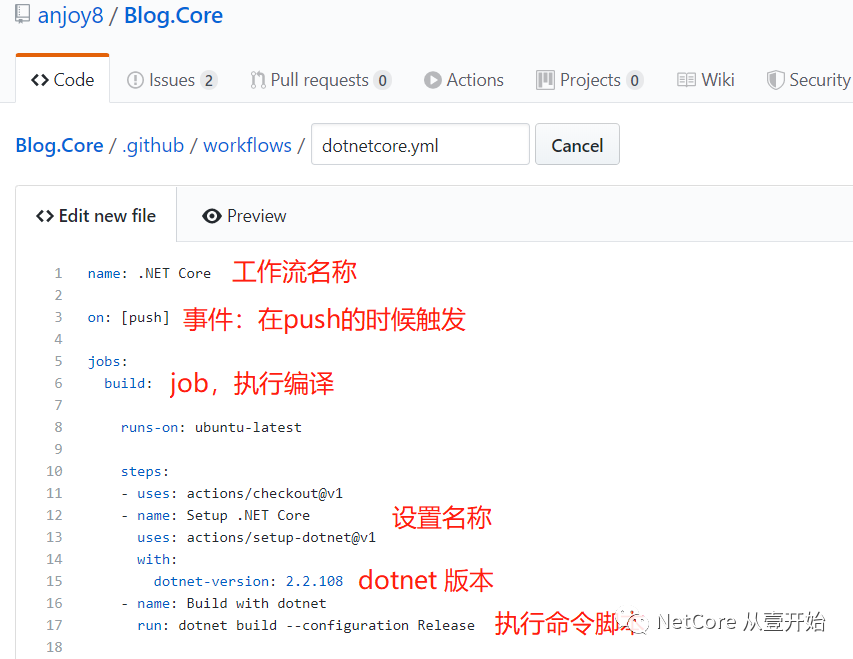853x659 pixels.
Task: Click 'uses: actions/checkout@v1' line
Action: pos(232,493)
